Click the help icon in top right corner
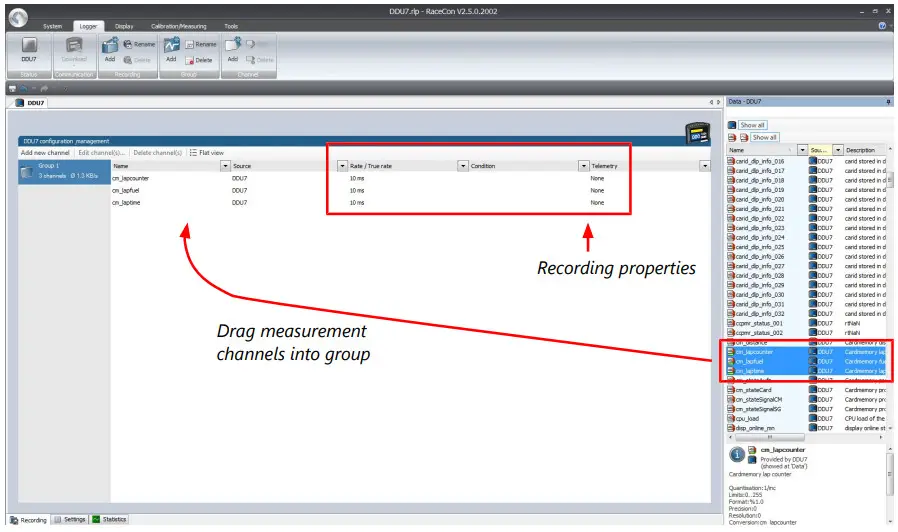This screenshot has height=532, width=898. (882, 26)
